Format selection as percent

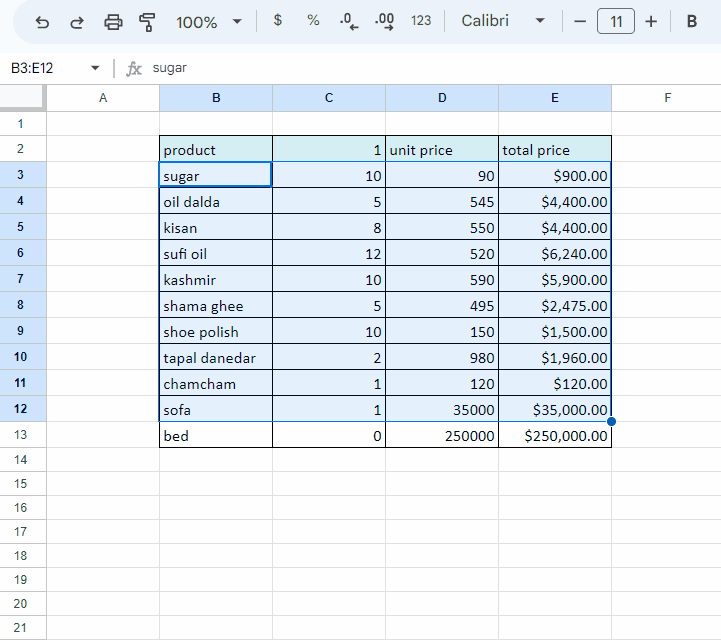313,21
